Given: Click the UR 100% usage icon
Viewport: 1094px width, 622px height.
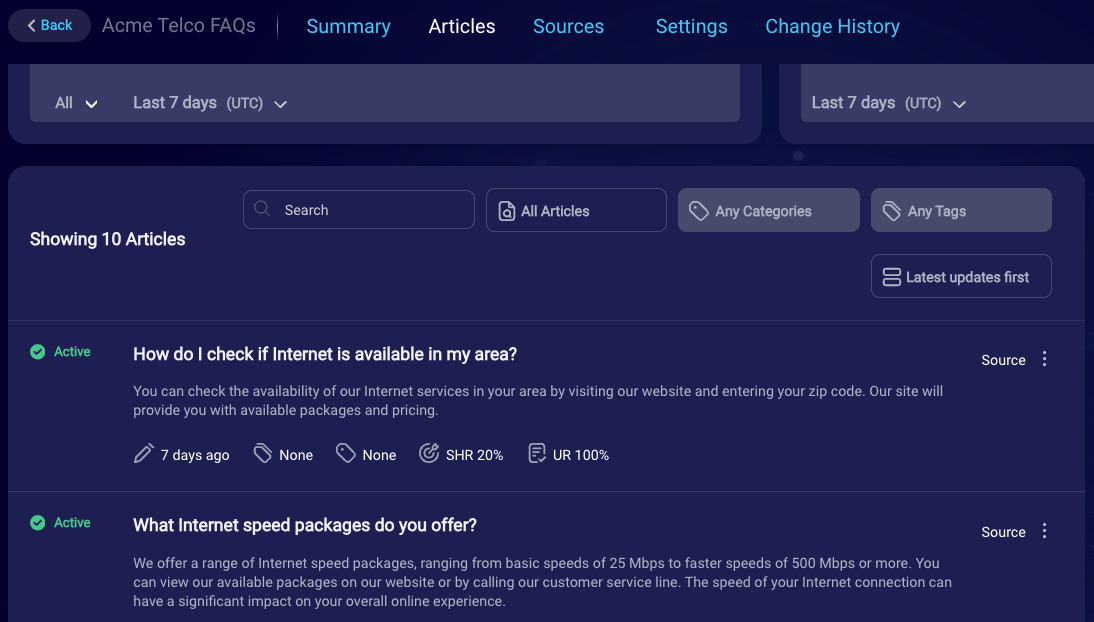Looking at the screenshot, I should (537, 454).
